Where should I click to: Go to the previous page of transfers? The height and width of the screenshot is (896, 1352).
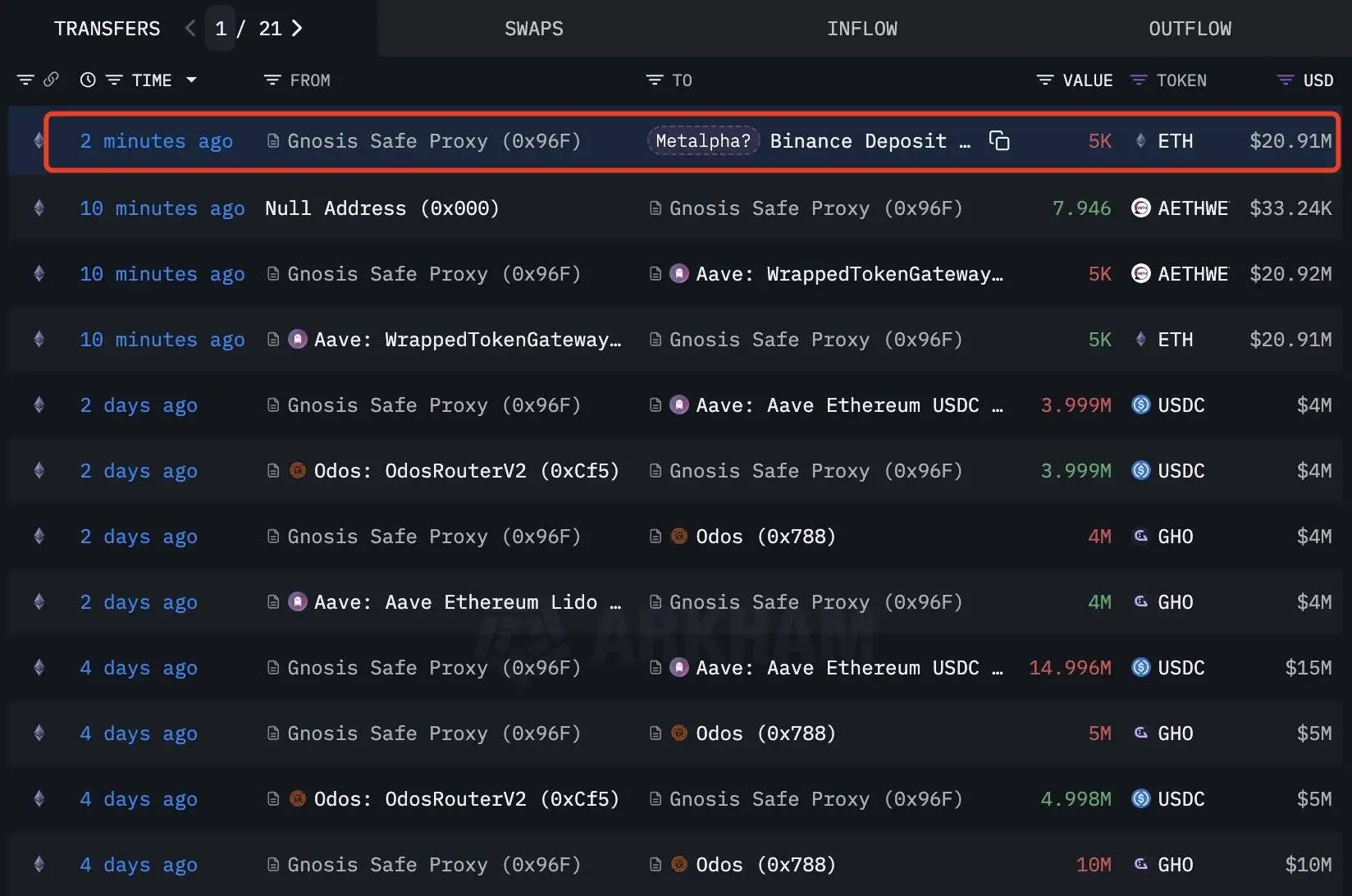tap(190, 27)
